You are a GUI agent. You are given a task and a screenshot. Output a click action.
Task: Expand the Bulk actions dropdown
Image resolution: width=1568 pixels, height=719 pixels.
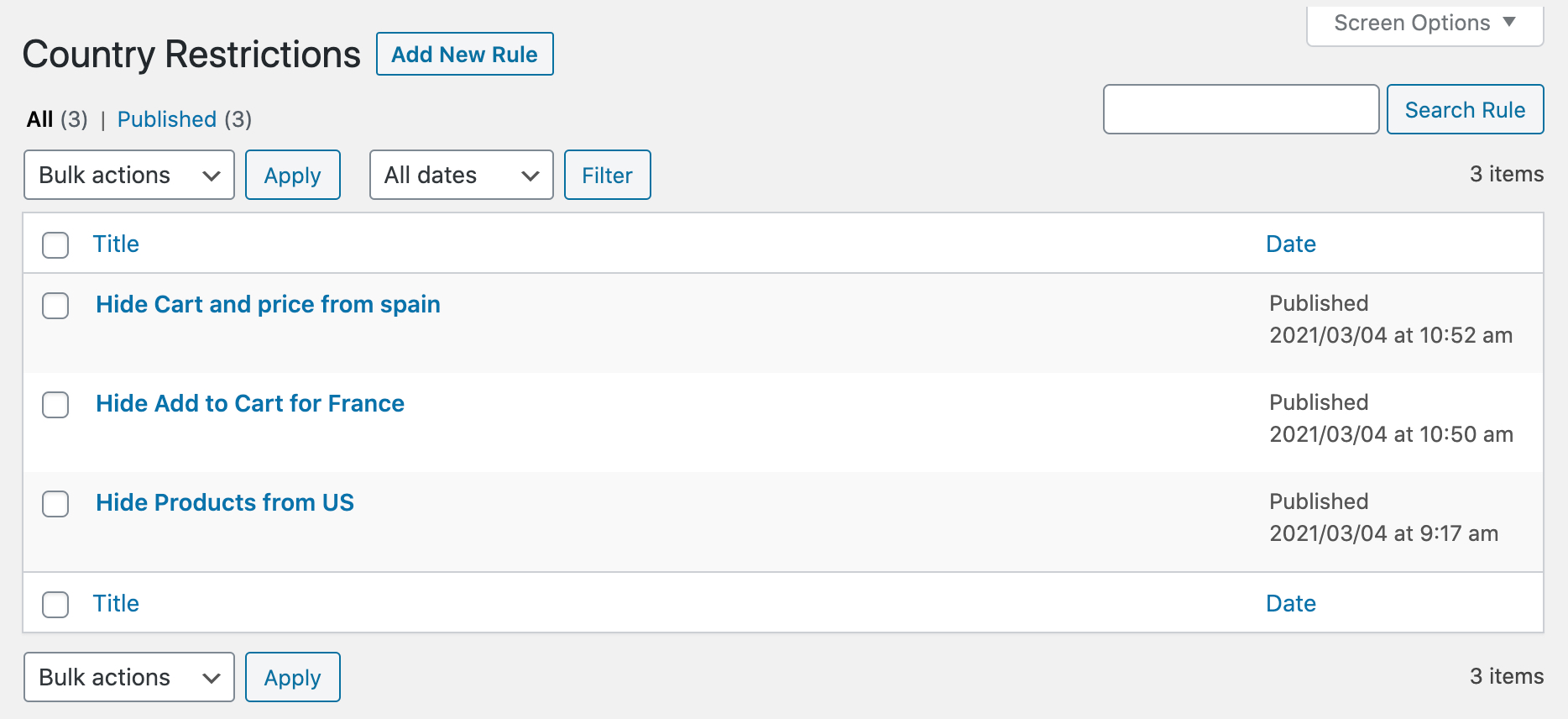(128, 175)
